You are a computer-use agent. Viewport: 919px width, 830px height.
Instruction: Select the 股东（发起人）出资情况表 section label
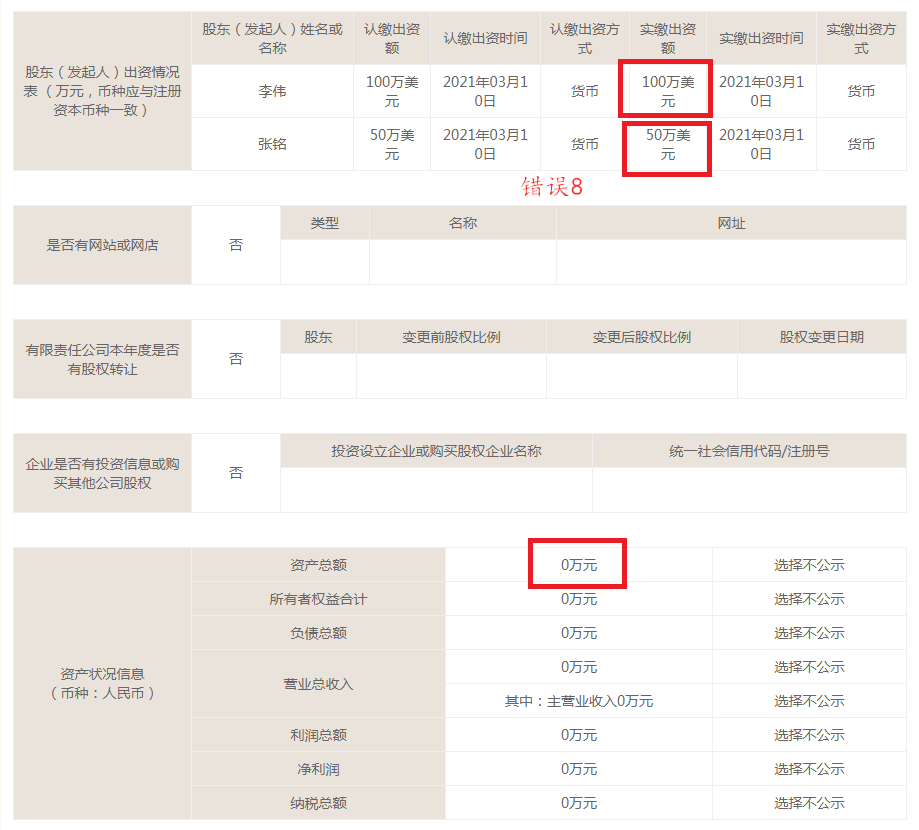click(x=103, y=91)
